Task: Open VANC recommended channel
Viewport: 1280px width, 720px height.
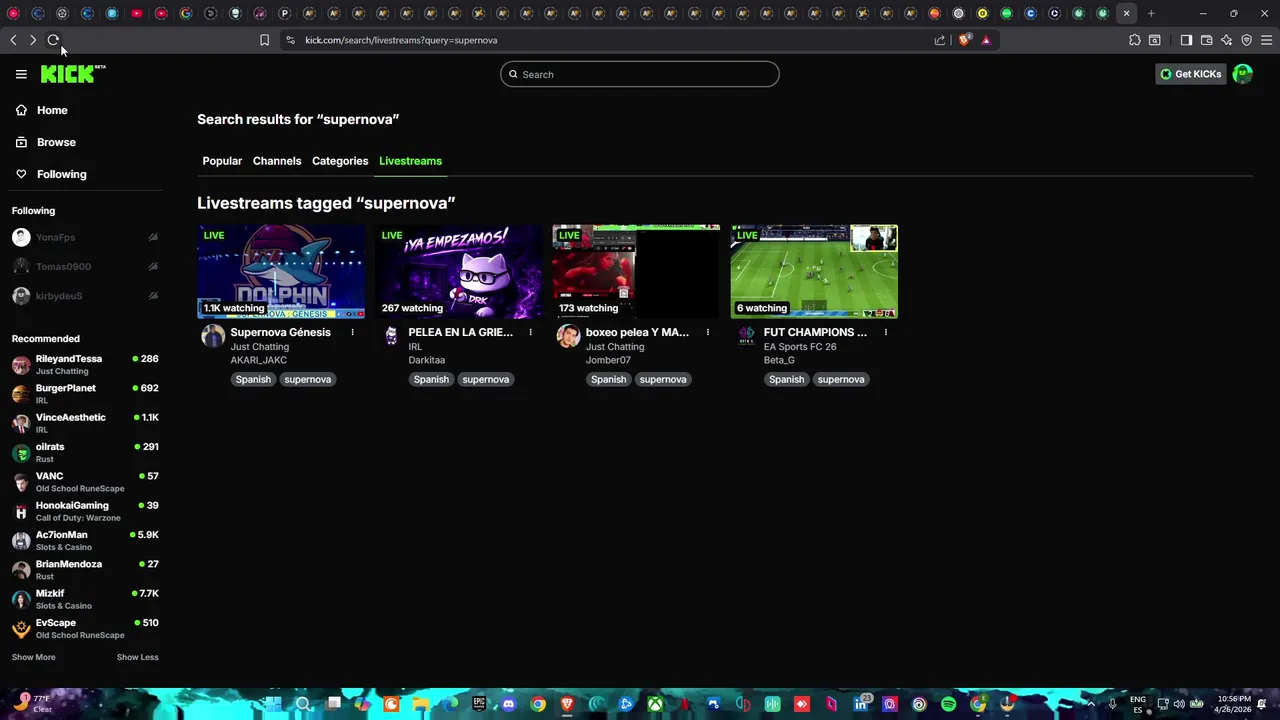Action: coord(85,482)
